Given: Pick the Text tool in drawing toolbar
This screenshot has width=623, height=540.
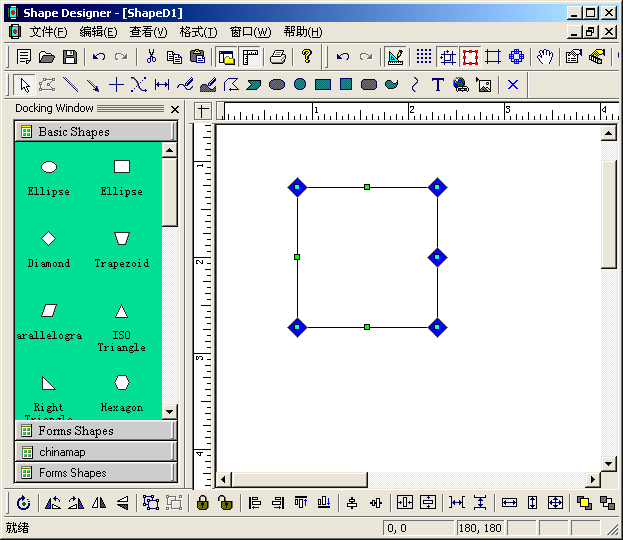Looking at the screenshot, I should pyautogui.click(x=437, y=85).
